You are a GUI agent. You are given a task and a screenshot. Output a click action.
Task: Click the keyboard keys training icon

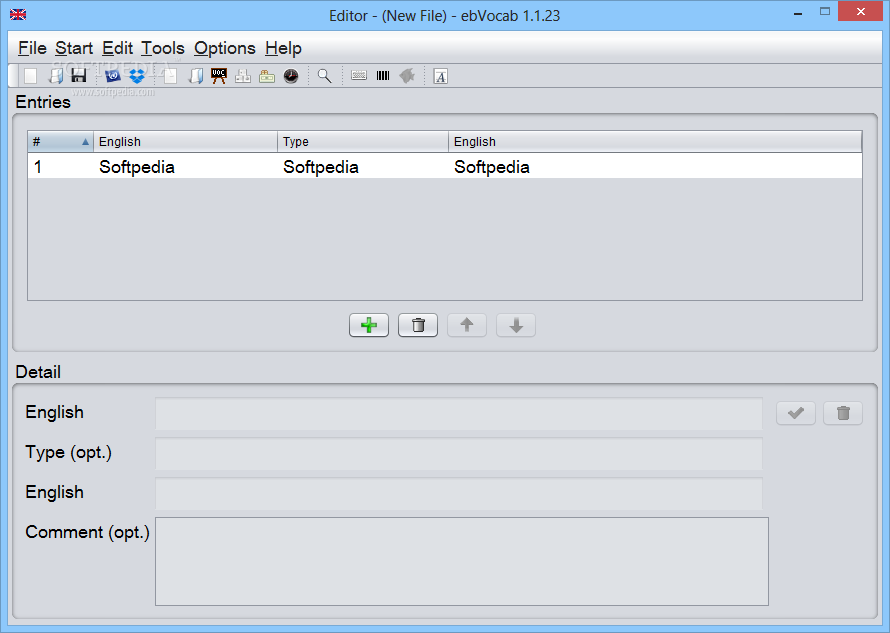(x=243, y=76)
